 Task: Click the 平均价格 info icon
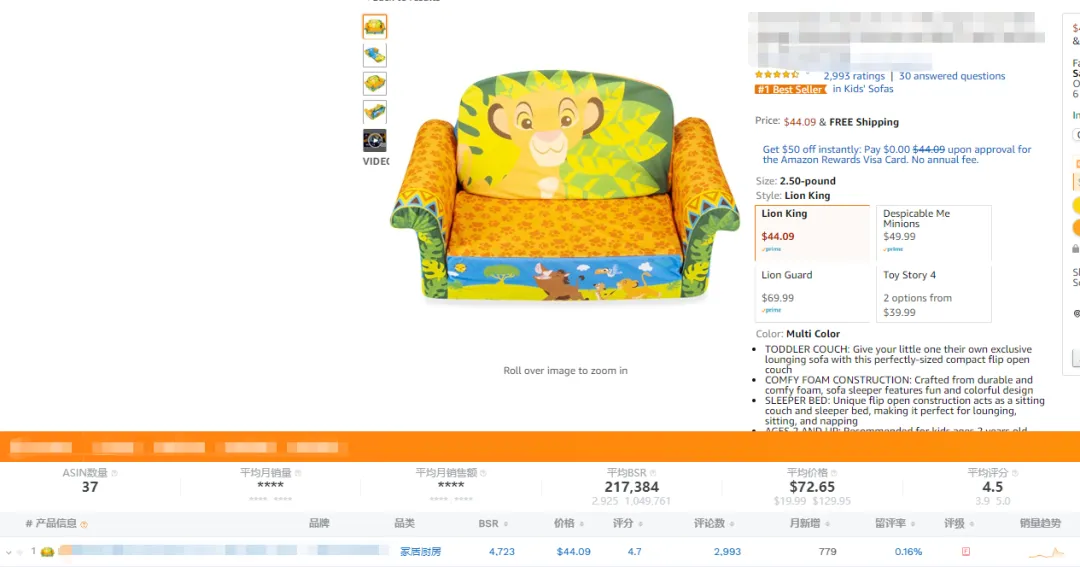[x=834, y=473]
